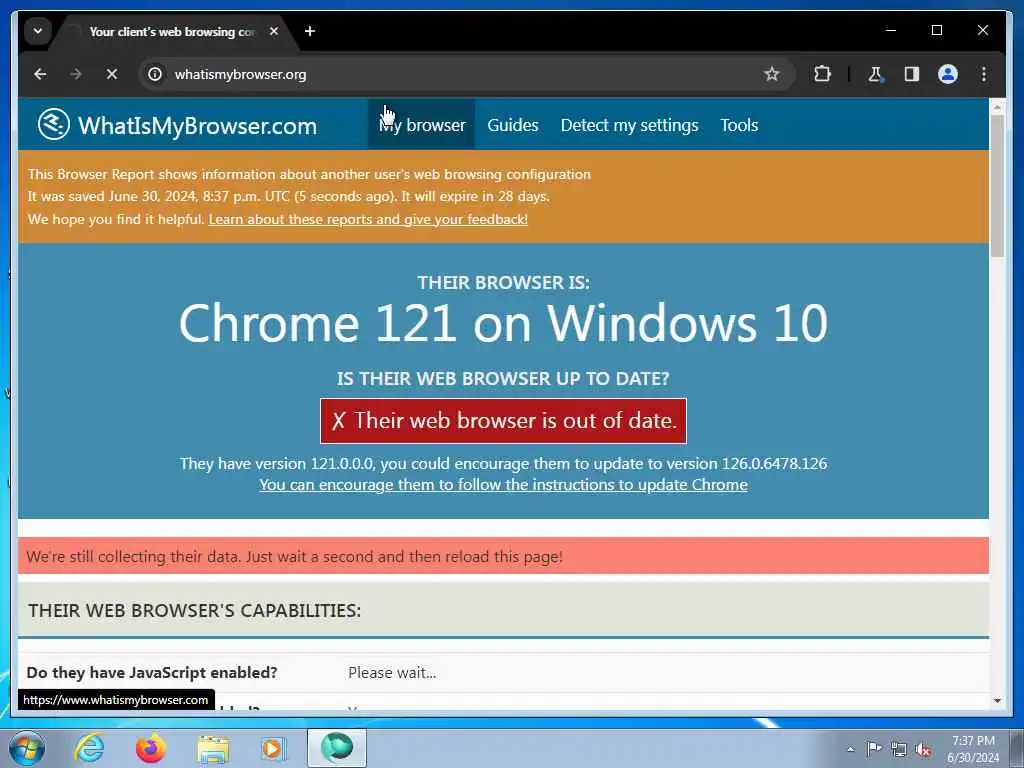Open the Chrome three-dot menu
Image resolution: width=1024 pixels, height=768 pixels.
click(984, 74)
